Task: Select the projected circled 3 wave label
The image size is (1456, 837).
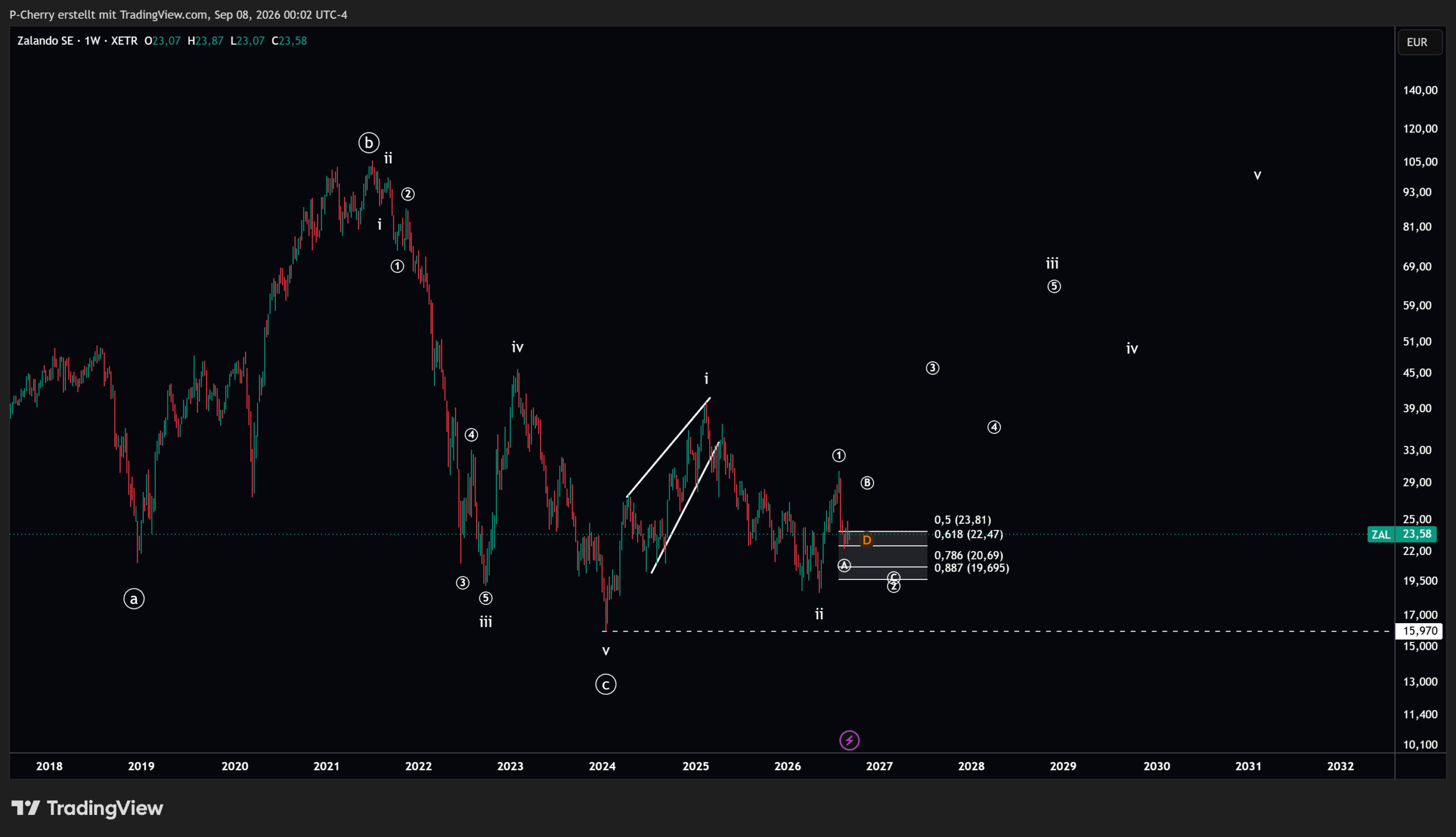Action: tap(932, 368)
